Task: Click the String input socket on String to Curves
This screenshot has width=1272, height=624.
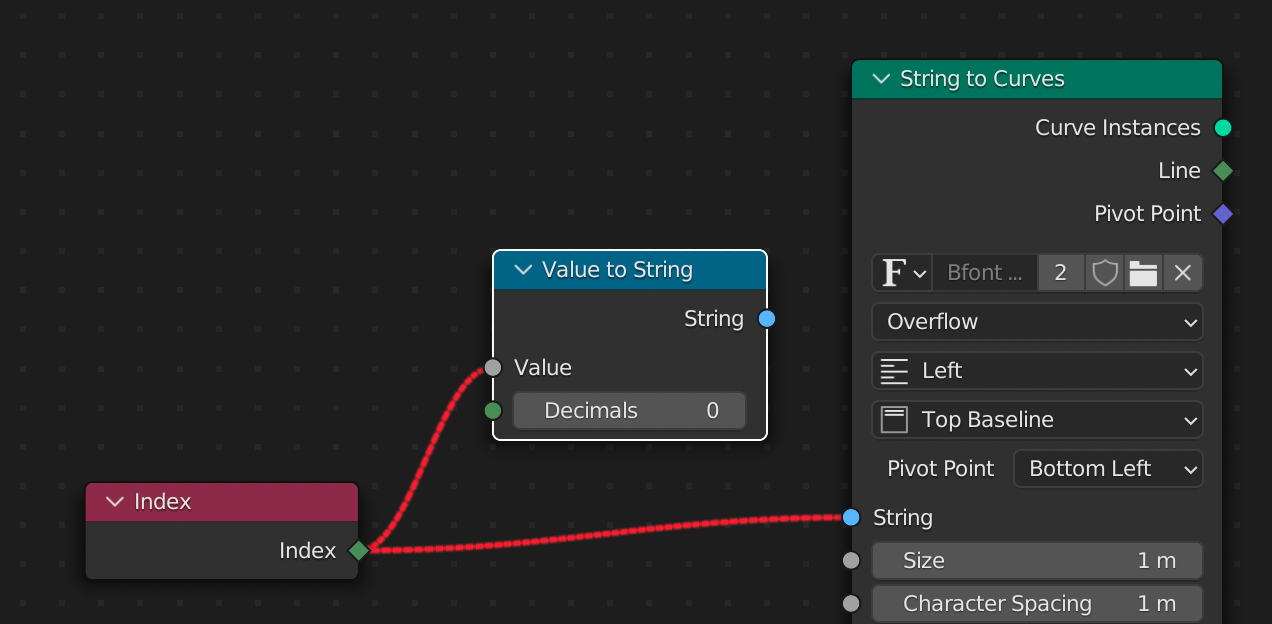Action: point(851,517)
